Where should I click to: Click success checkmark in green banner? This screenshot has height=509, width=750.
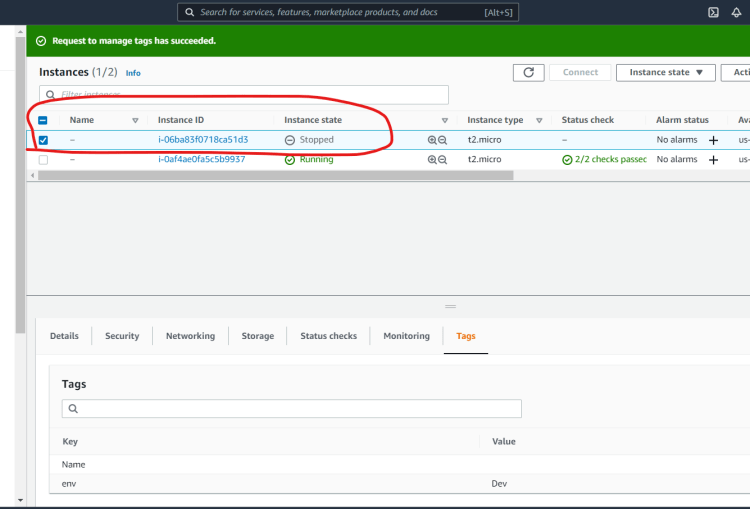click(x=41, y=41)
